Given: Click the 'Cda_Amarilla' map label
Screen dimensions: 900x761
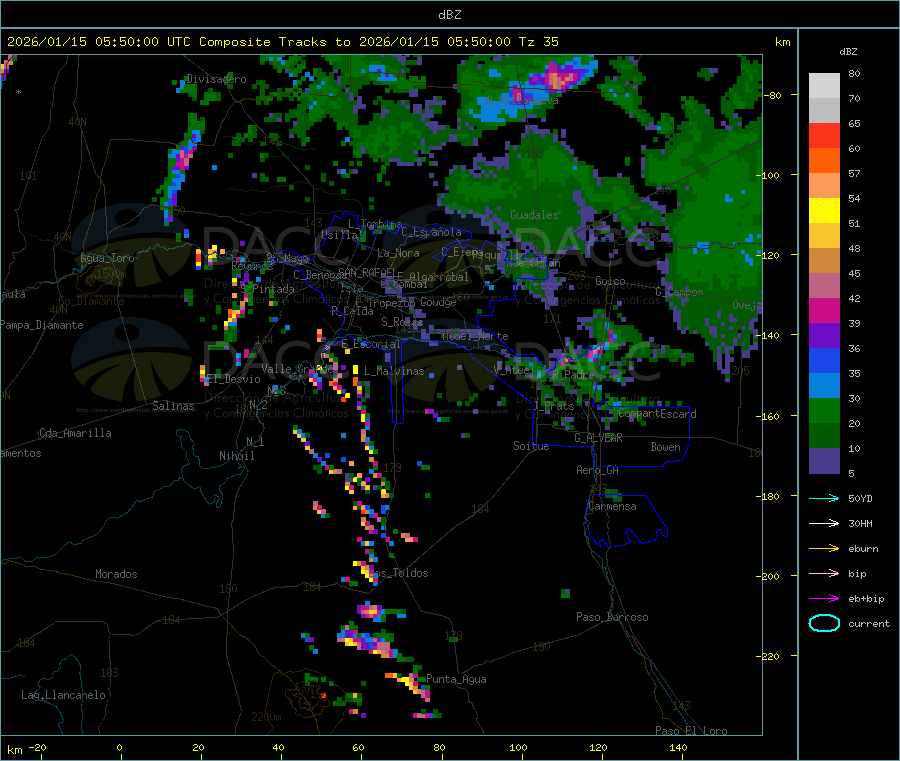Looking at the screenshot, I should 75,433.
